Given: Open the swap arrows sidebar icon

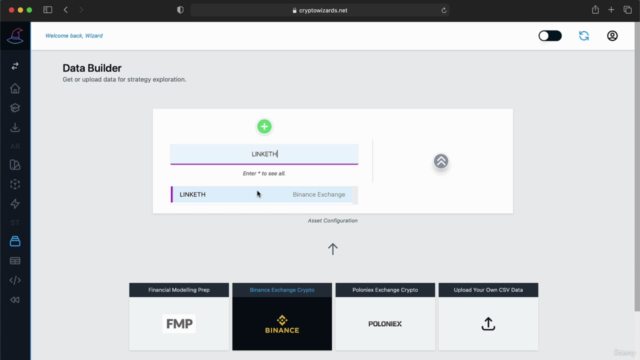Looking at the screenshot, I should pos(15,66).
